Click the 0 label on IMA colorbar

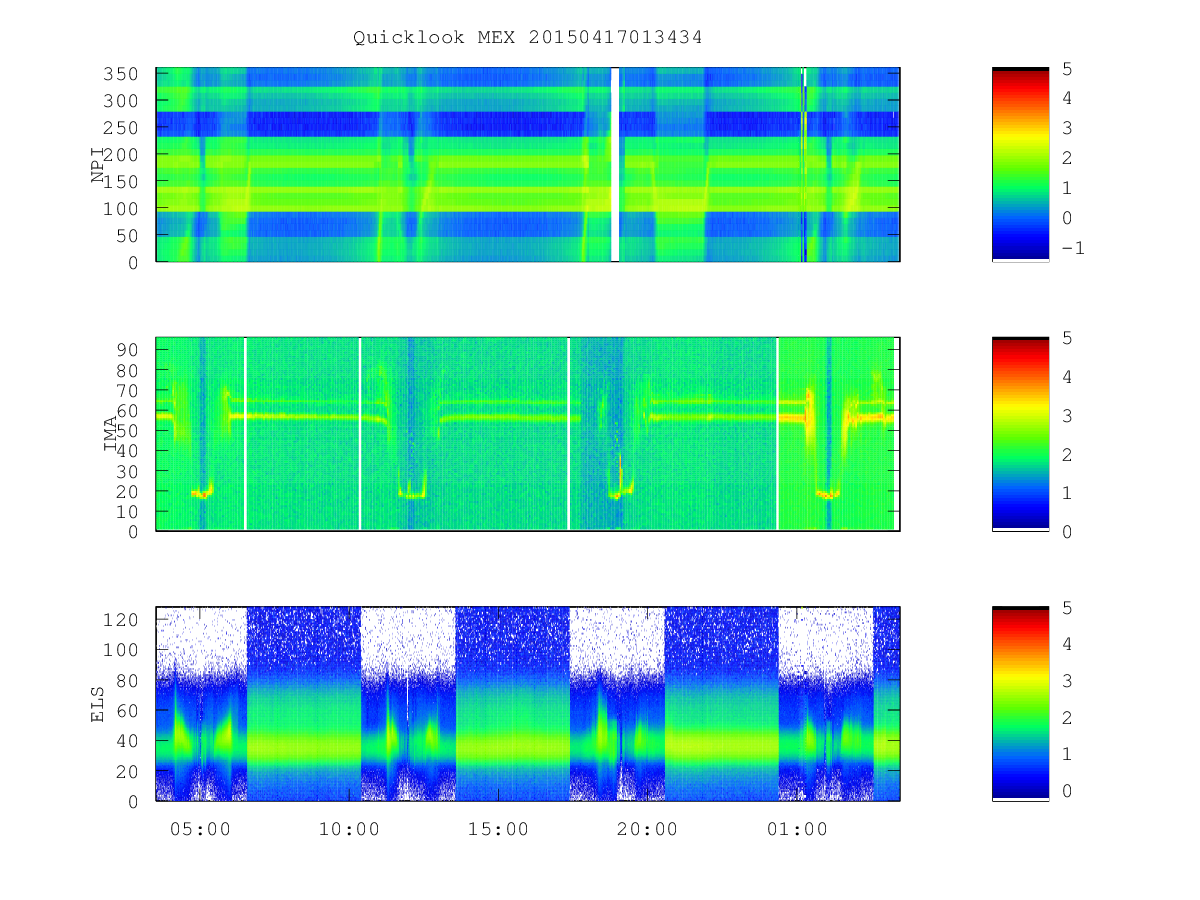[x=1066, y=531]
